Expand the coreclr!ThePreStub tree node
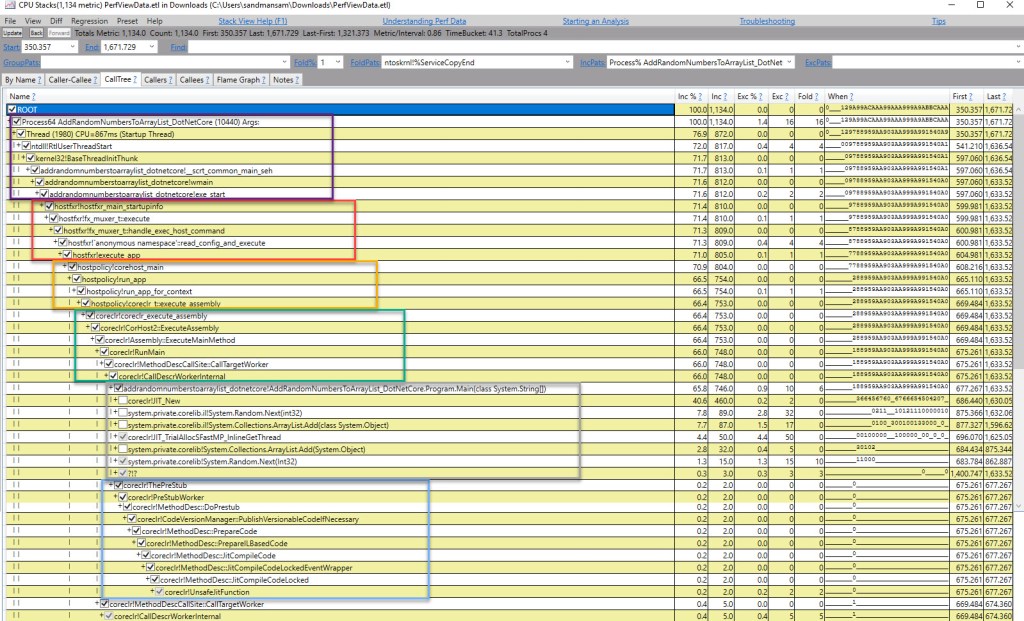The width and height of the screenshot is (1024, 621). point(110,485)
